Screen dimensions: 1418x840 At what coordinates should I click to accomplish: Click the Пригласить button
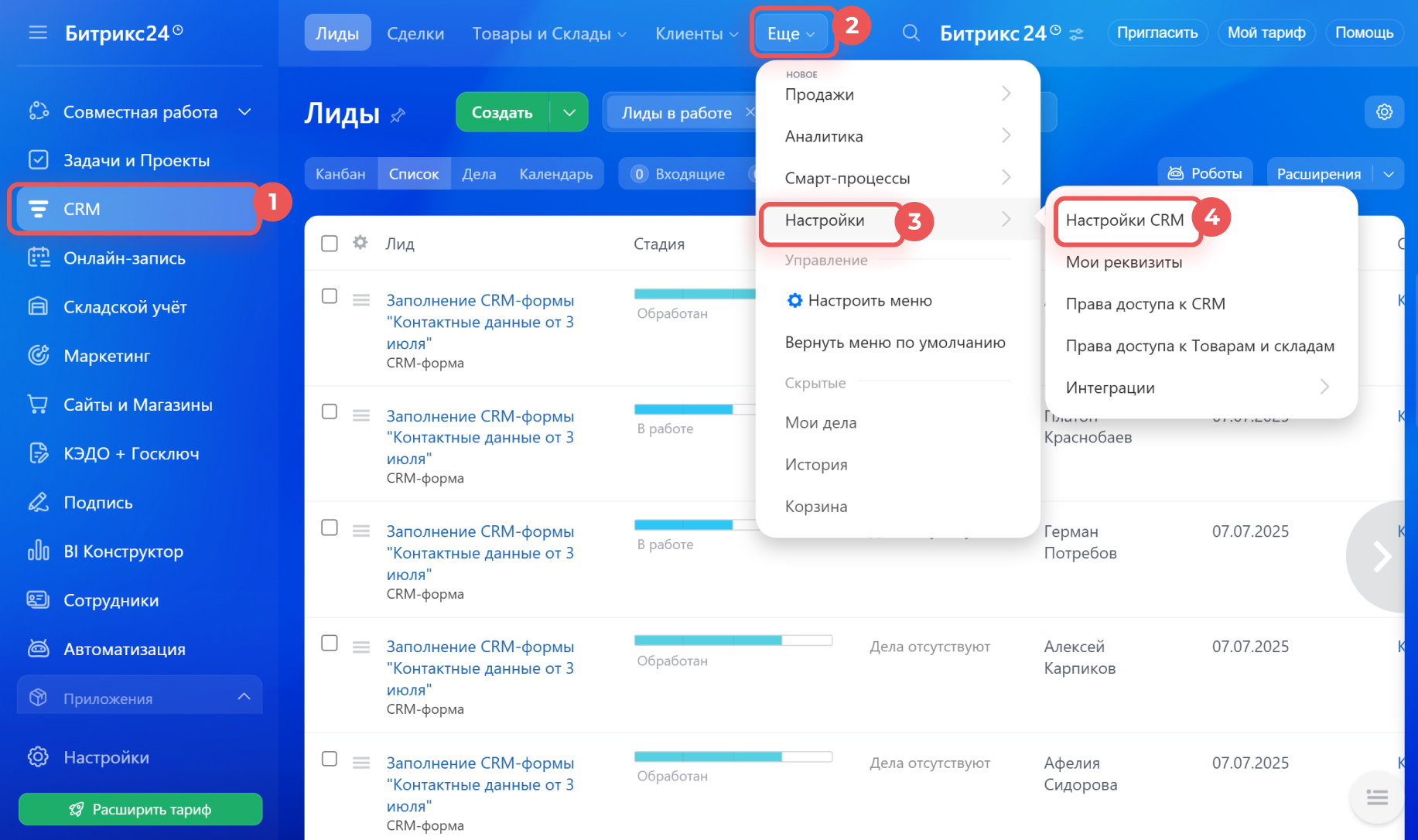[1157, 32]
